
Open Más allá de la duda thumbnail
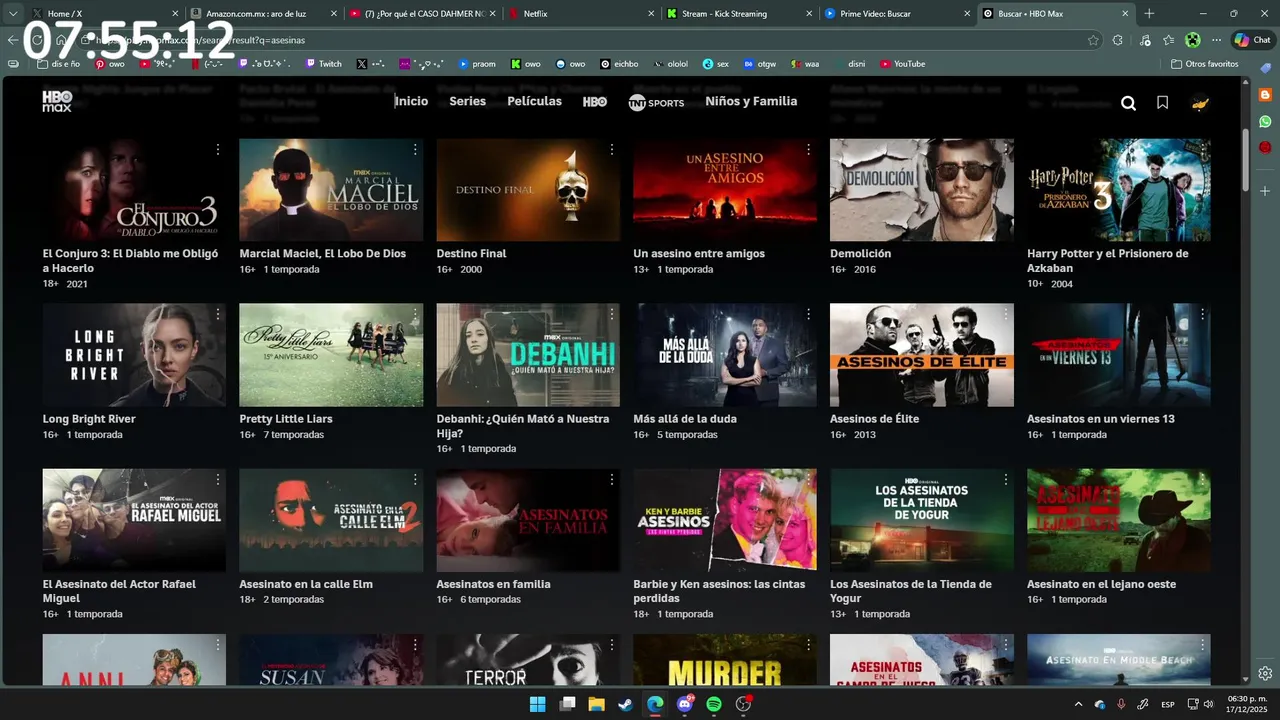tap(725, 355)
